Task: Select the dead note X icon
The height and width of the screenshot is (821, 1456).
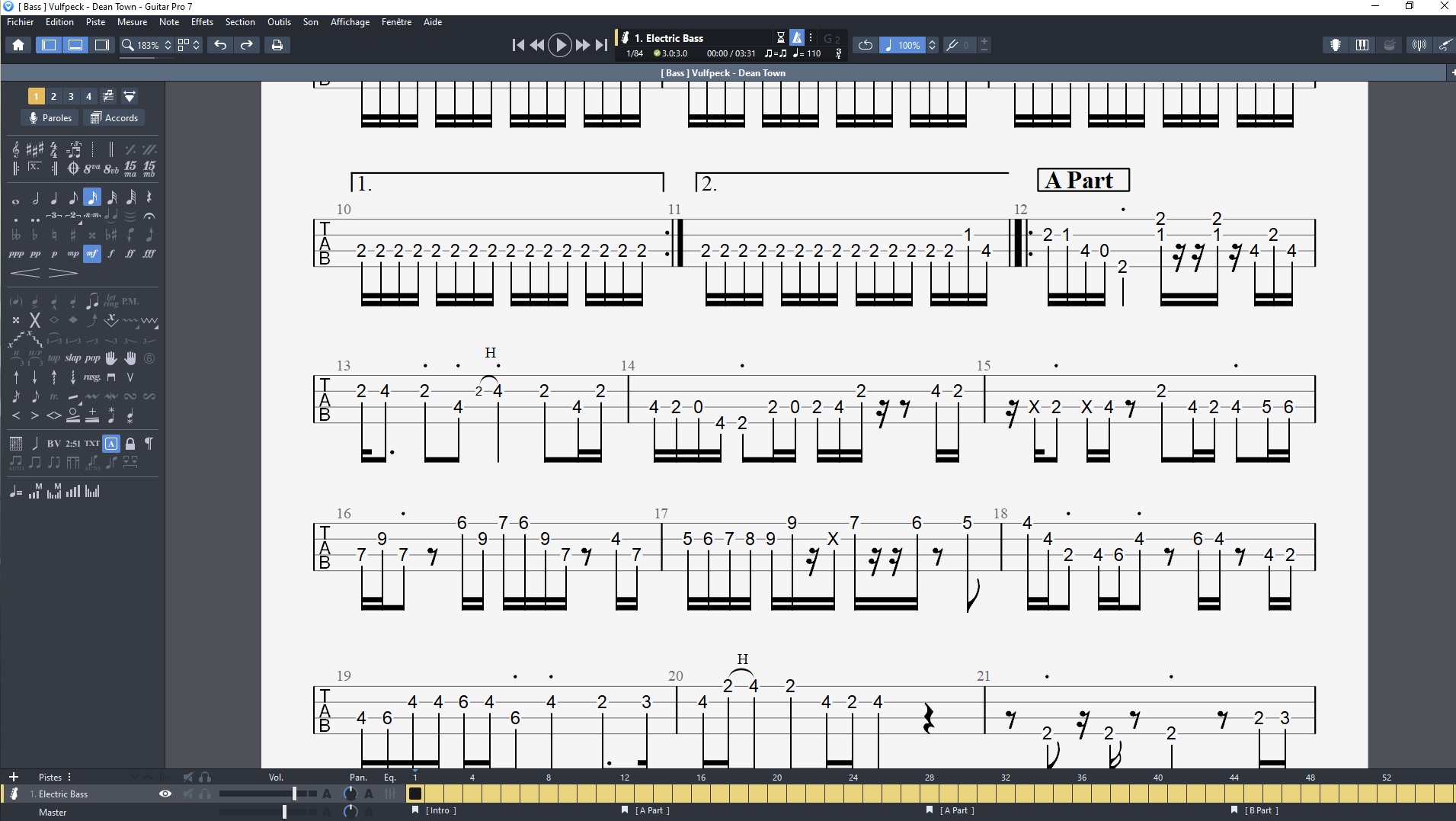Action: point(35,320)
